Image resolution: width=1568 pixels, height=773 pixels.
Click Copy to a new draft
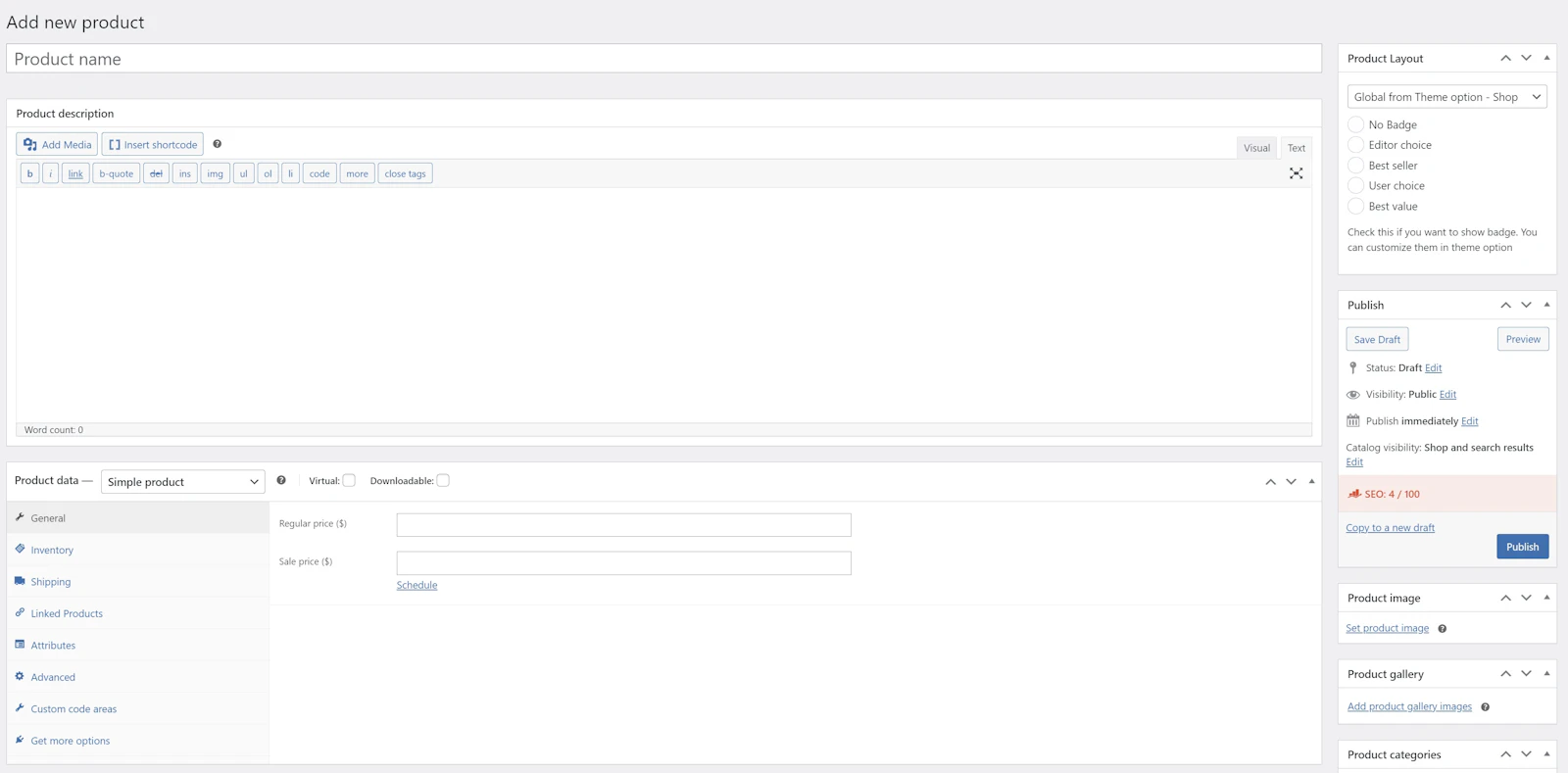[x=1390, y=528]
